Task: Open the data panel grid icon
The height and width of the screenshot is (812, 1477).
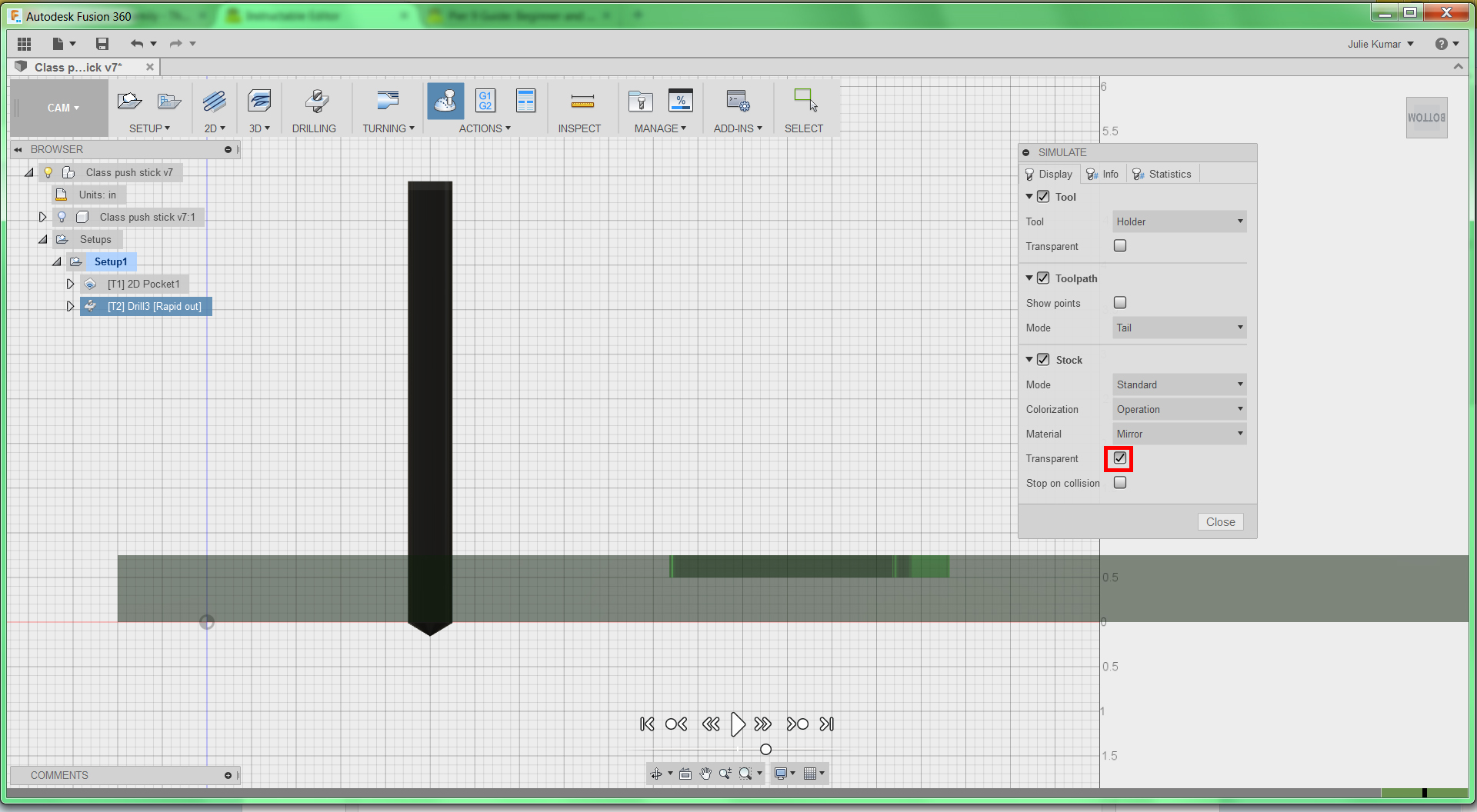Action: (x=24, y=44)
